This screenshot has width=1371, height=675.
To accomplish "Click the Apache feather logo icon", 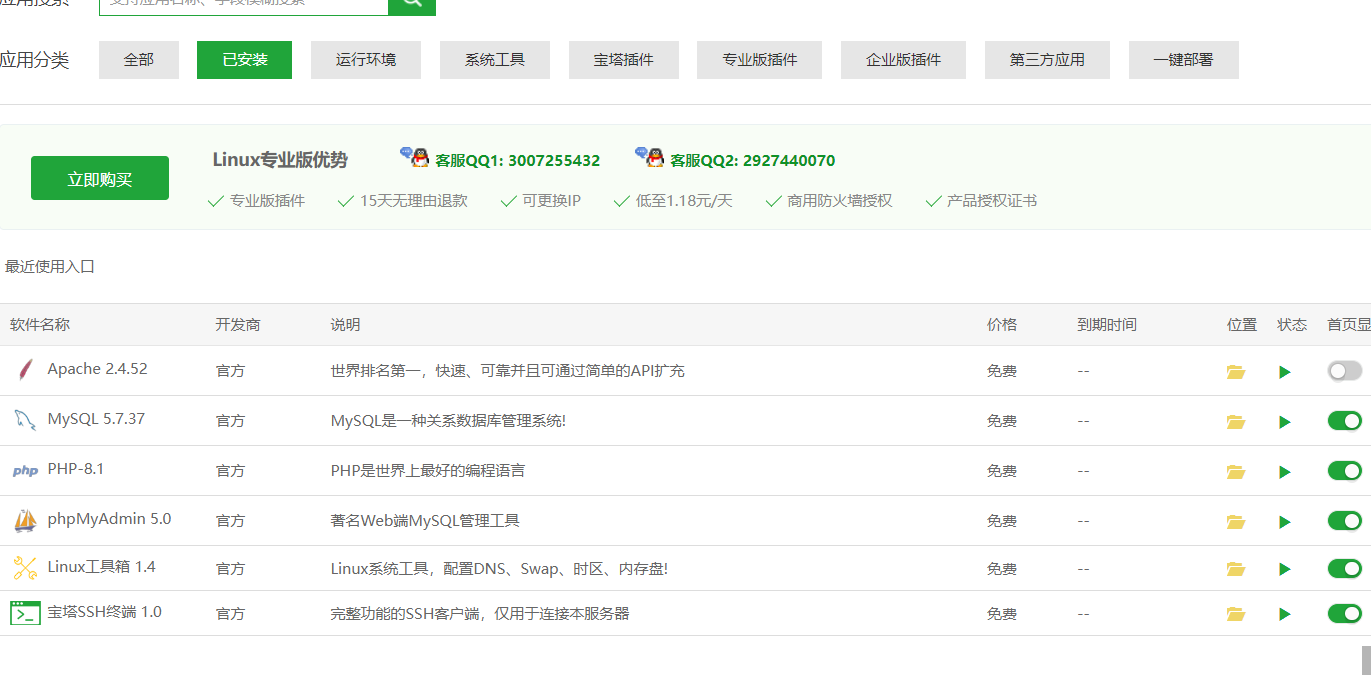I will (25, 370).
